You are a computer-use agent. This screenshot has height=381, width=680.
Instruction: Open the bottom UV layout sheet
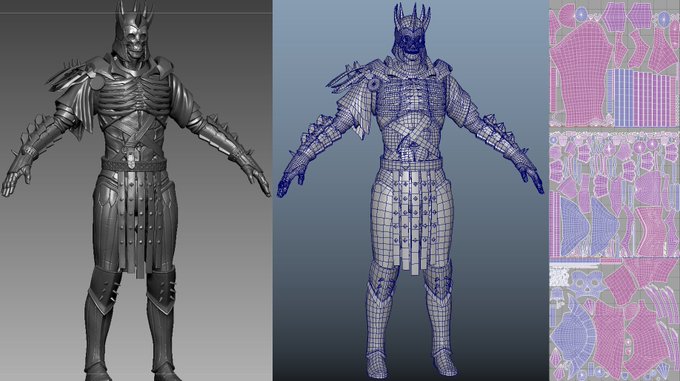pos(614,319)
